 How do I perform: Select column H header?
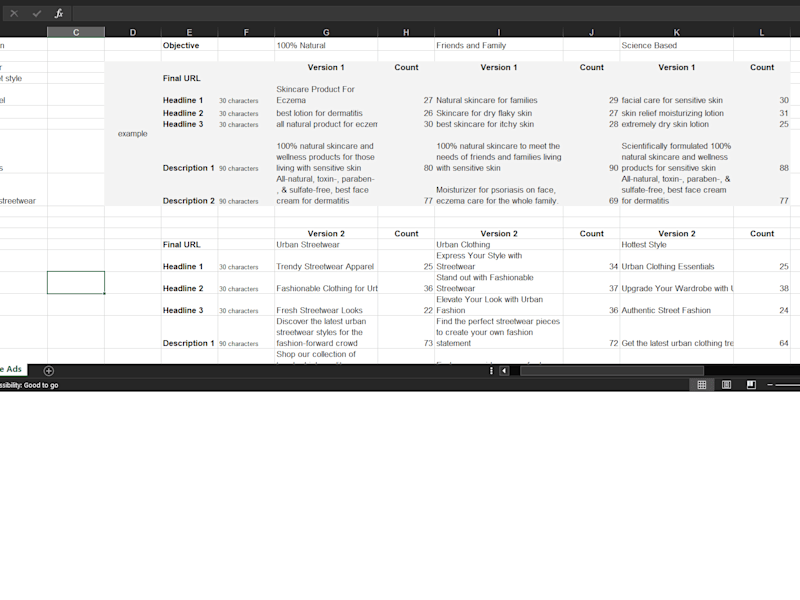click(406, 32)
